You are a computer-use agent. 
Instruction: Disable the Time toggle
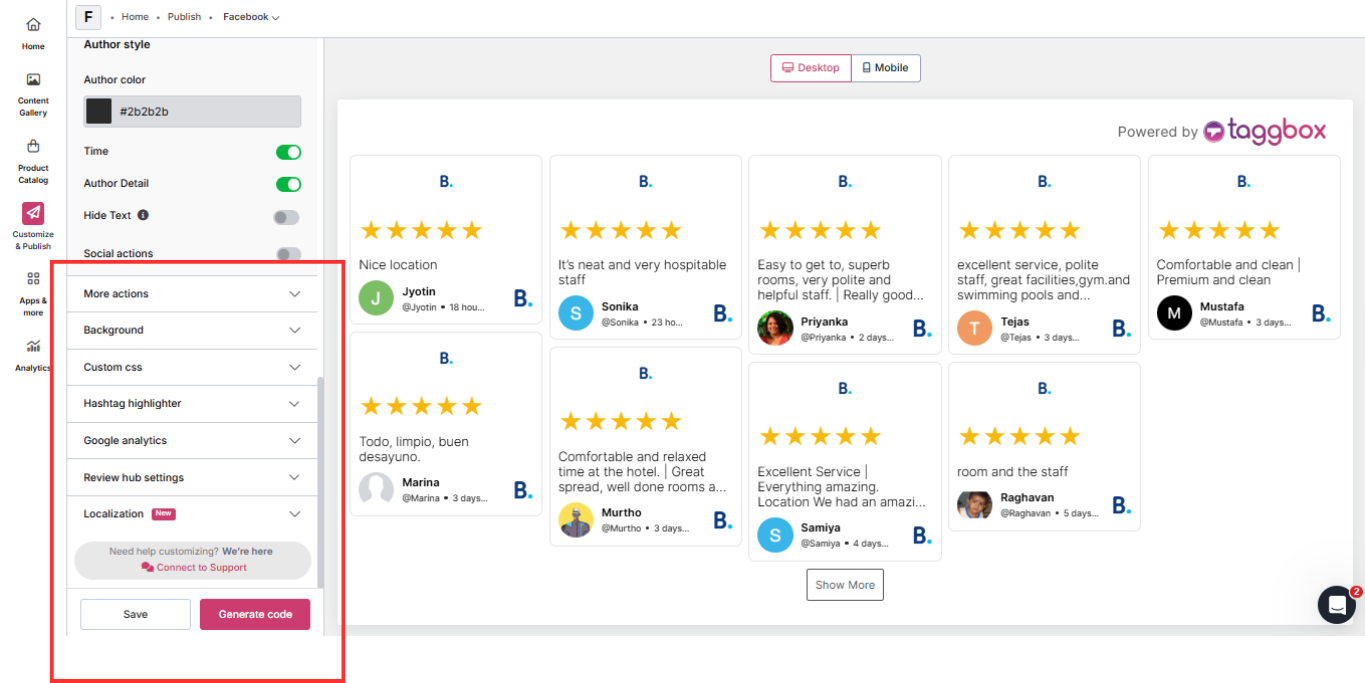[288, 152]
